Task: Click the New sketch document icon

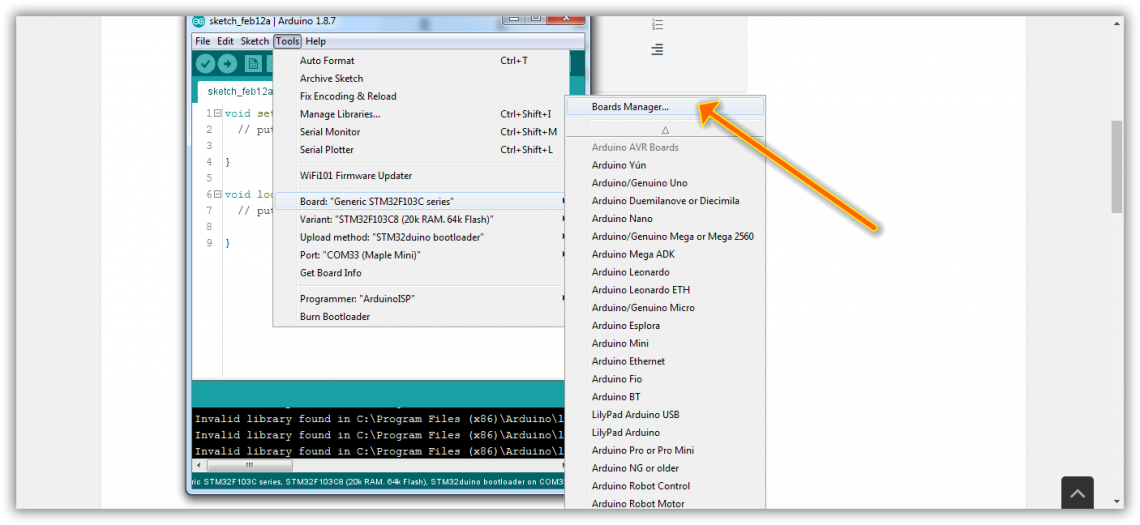Action: point(253,64)
